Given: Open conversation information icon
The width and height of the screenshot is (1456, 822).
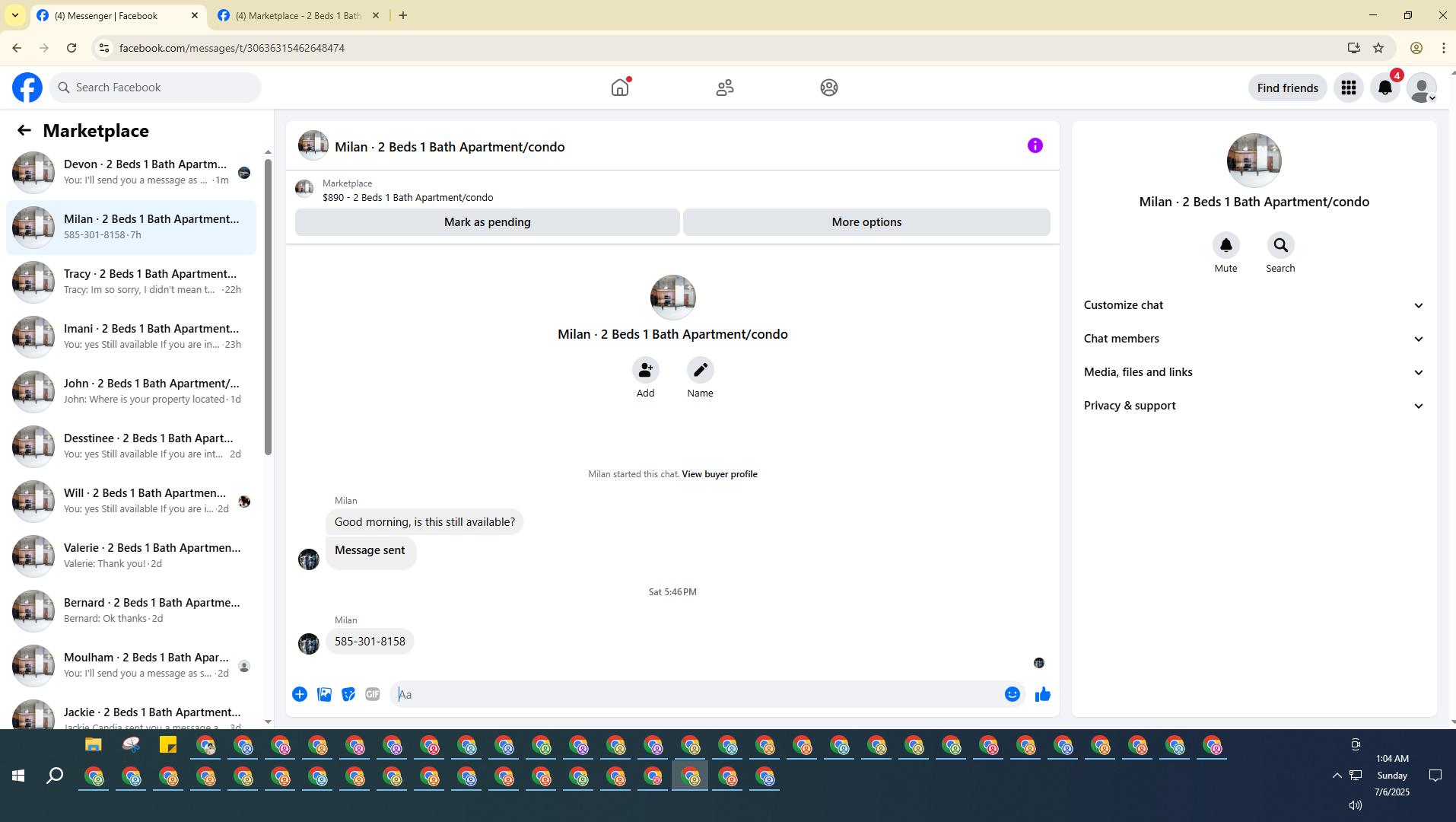Looking at the screenshot, I should (x=1035, y=145).
